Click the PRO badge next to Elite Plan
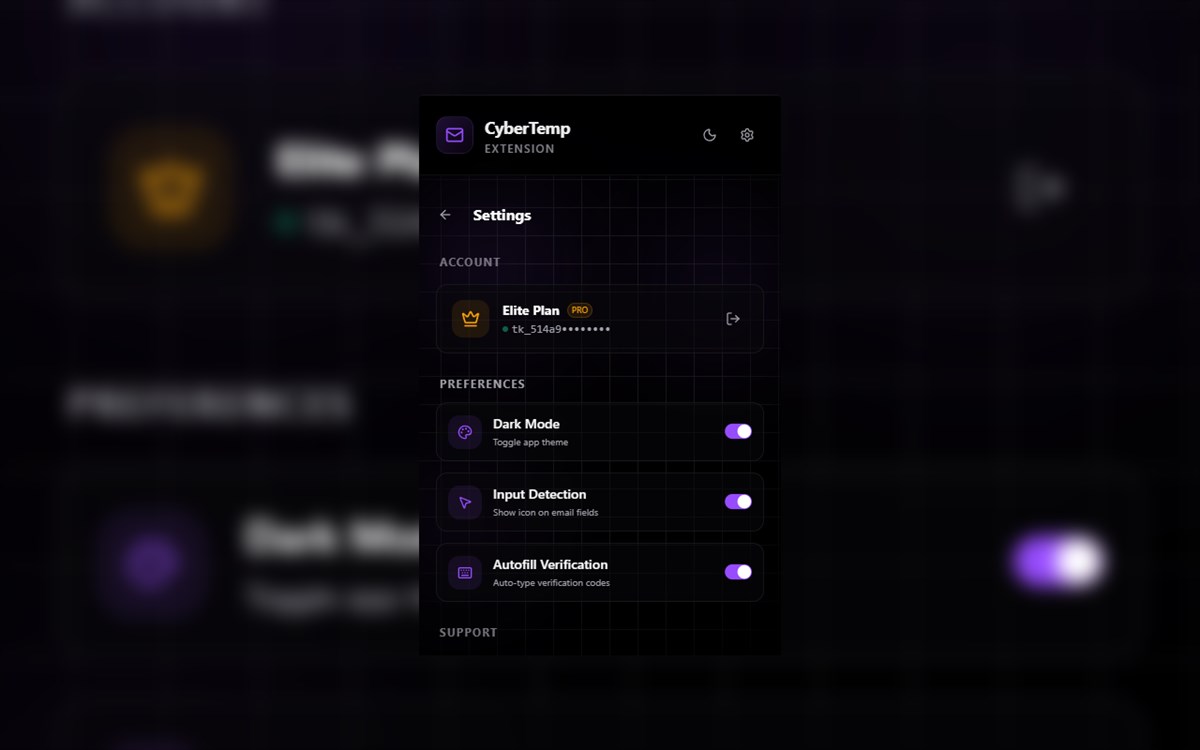 point(580,310)
